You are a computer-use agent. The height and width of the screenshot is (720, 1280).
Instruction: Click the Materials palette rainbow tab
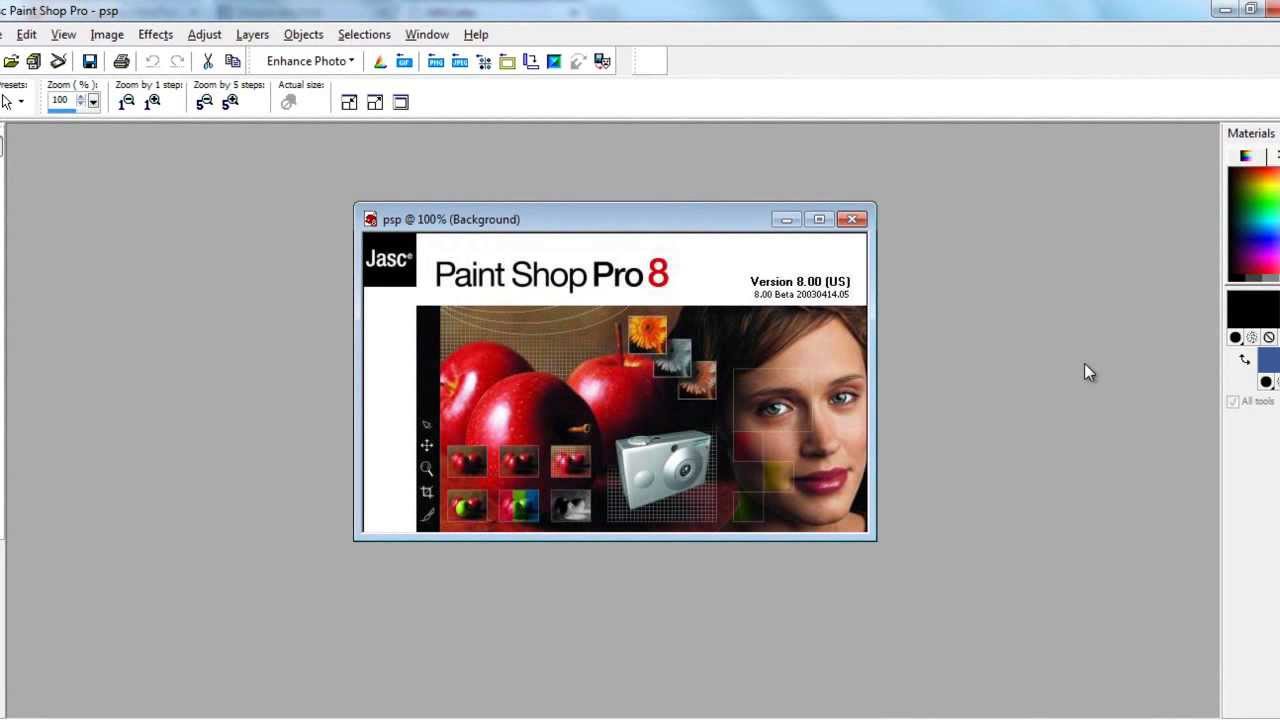[1245, 156]
